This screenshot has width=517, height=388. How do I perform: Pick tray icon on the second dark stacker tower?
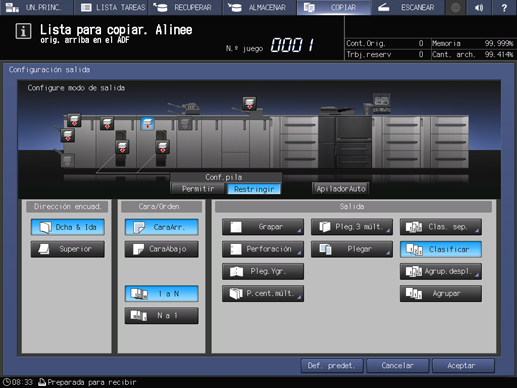[x=163, y=147]
